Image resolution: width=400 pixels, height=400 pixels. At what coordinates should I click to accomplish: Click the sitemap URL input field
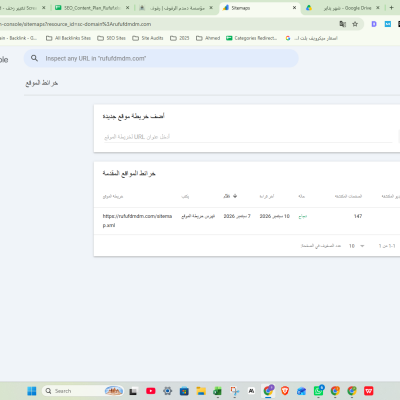click(248, 137)
